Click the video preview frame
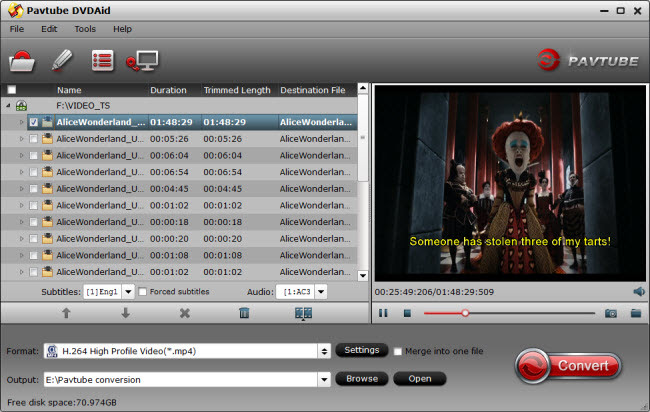Viewport: 650px width, 412px height. click(x=510, y=183)
